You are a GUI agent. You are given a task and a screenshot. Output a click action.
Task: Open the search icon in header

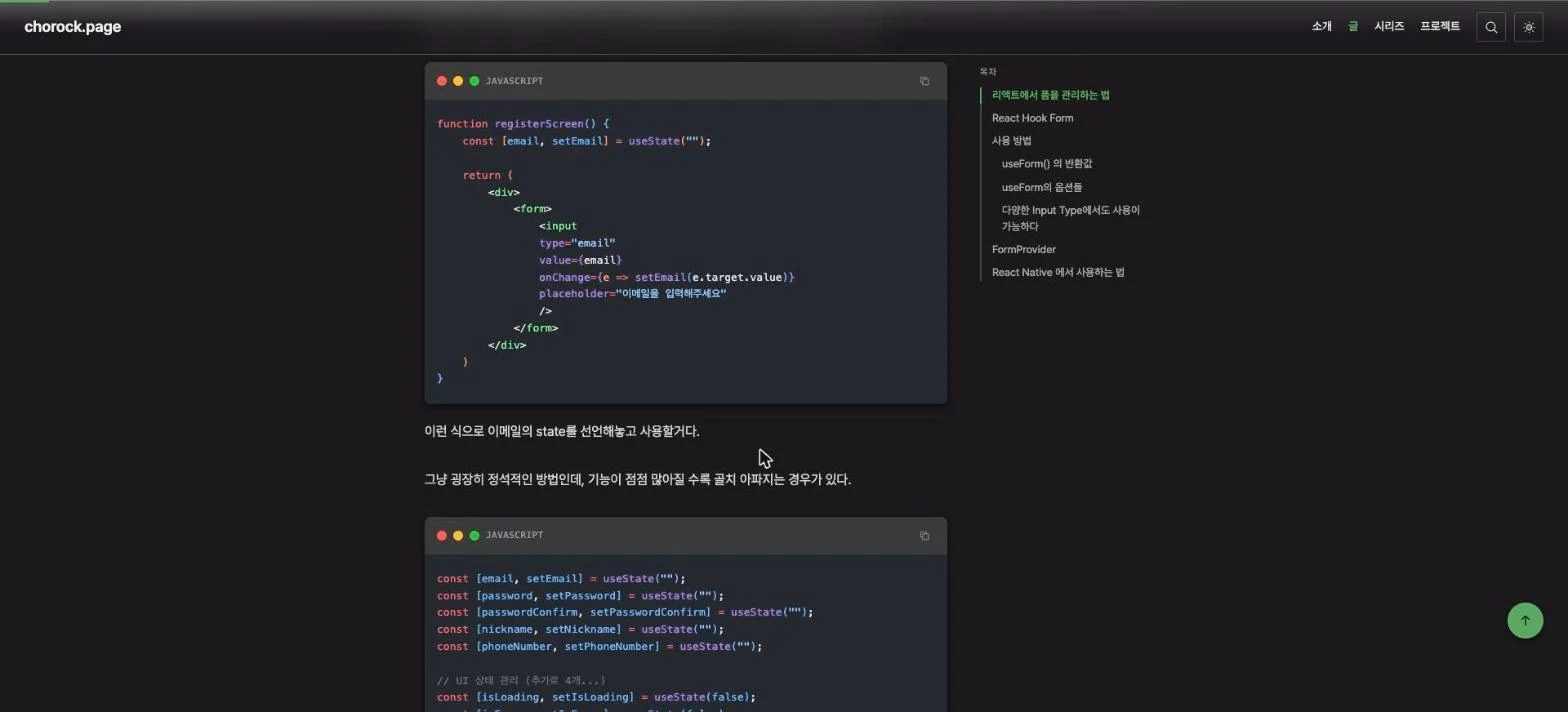tap(1491, 28)
